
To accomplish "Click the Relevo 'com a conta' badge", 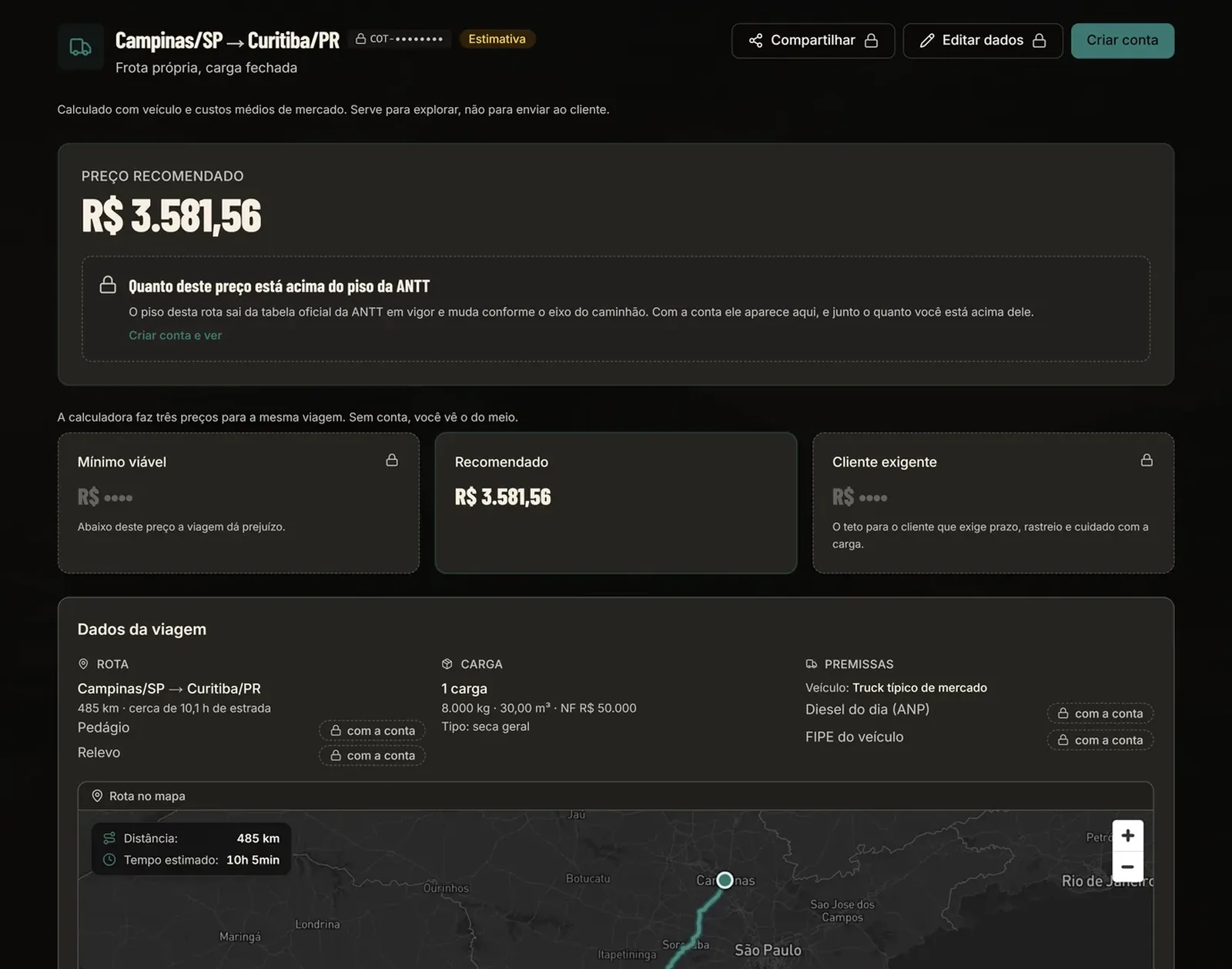I will point(373,756).
